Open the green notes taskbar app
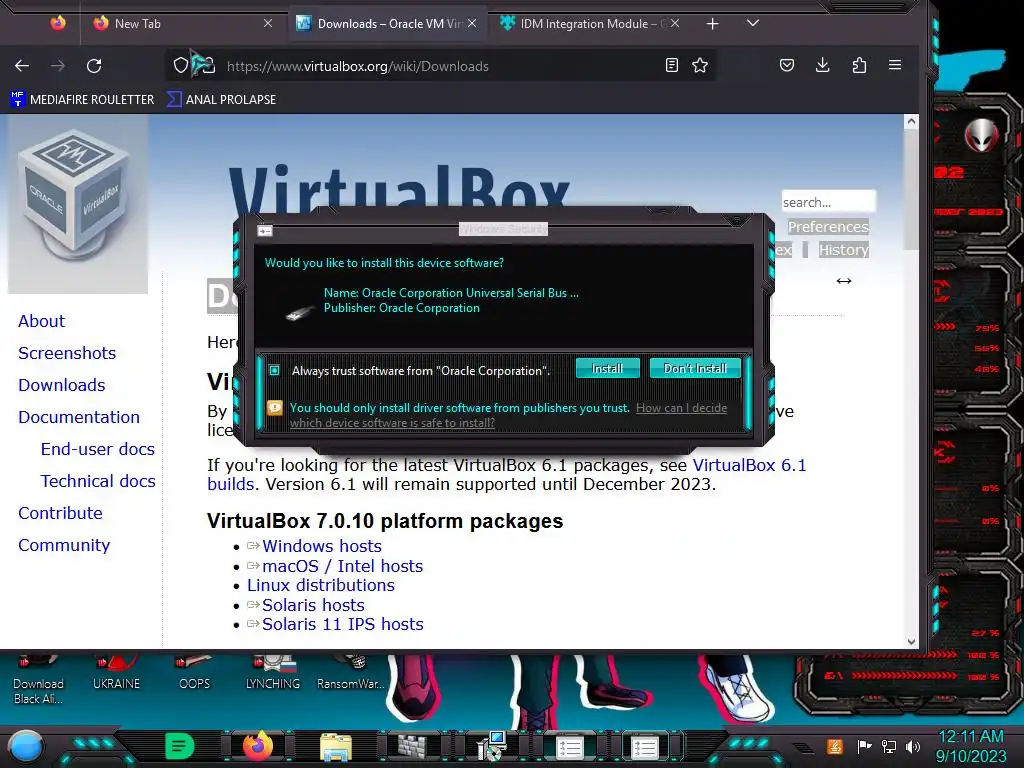1024x768 pixels. [180, 746]
